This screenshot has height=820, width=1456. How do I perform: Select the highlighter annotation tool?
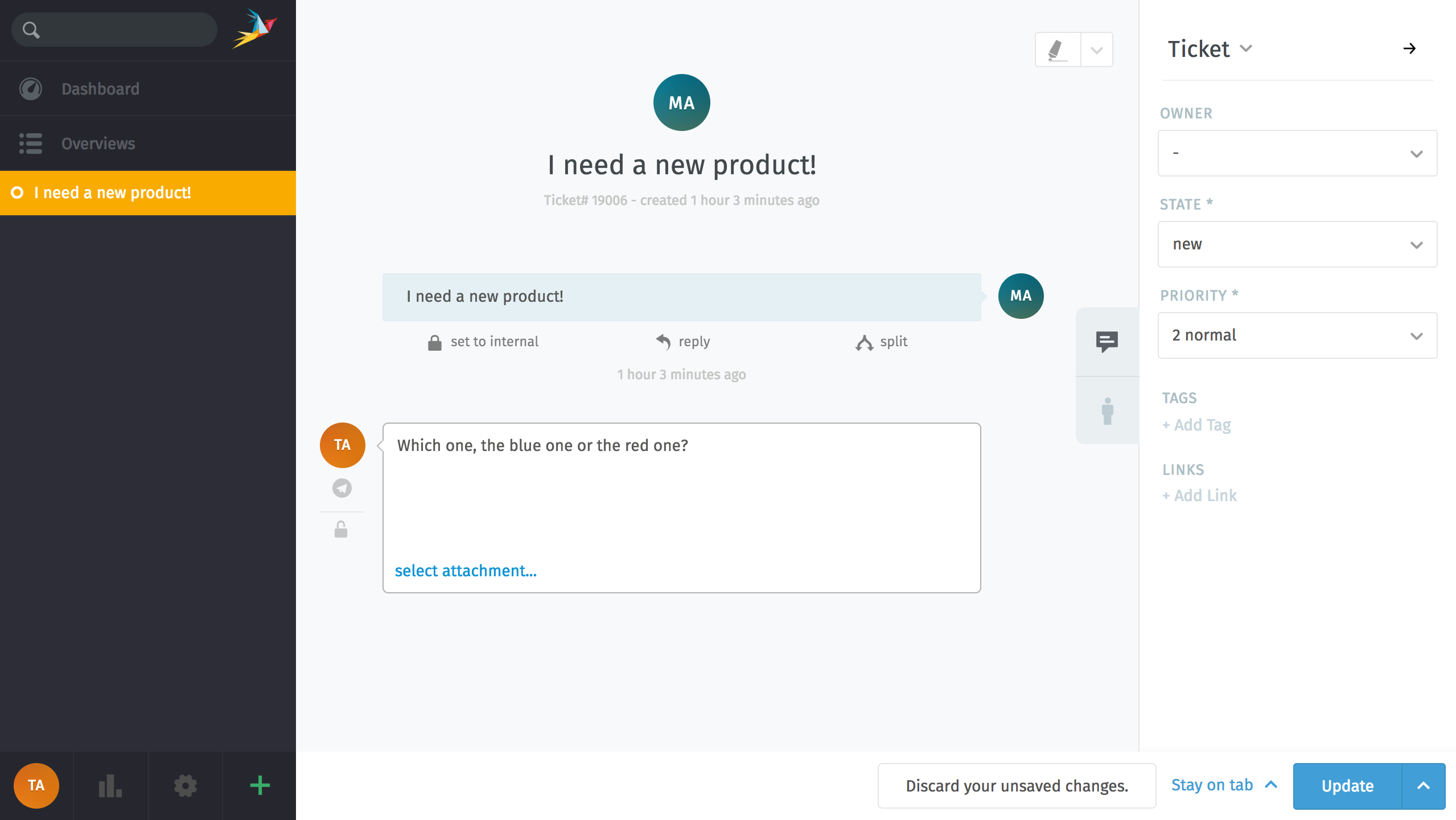click(x=1056, y=50)
